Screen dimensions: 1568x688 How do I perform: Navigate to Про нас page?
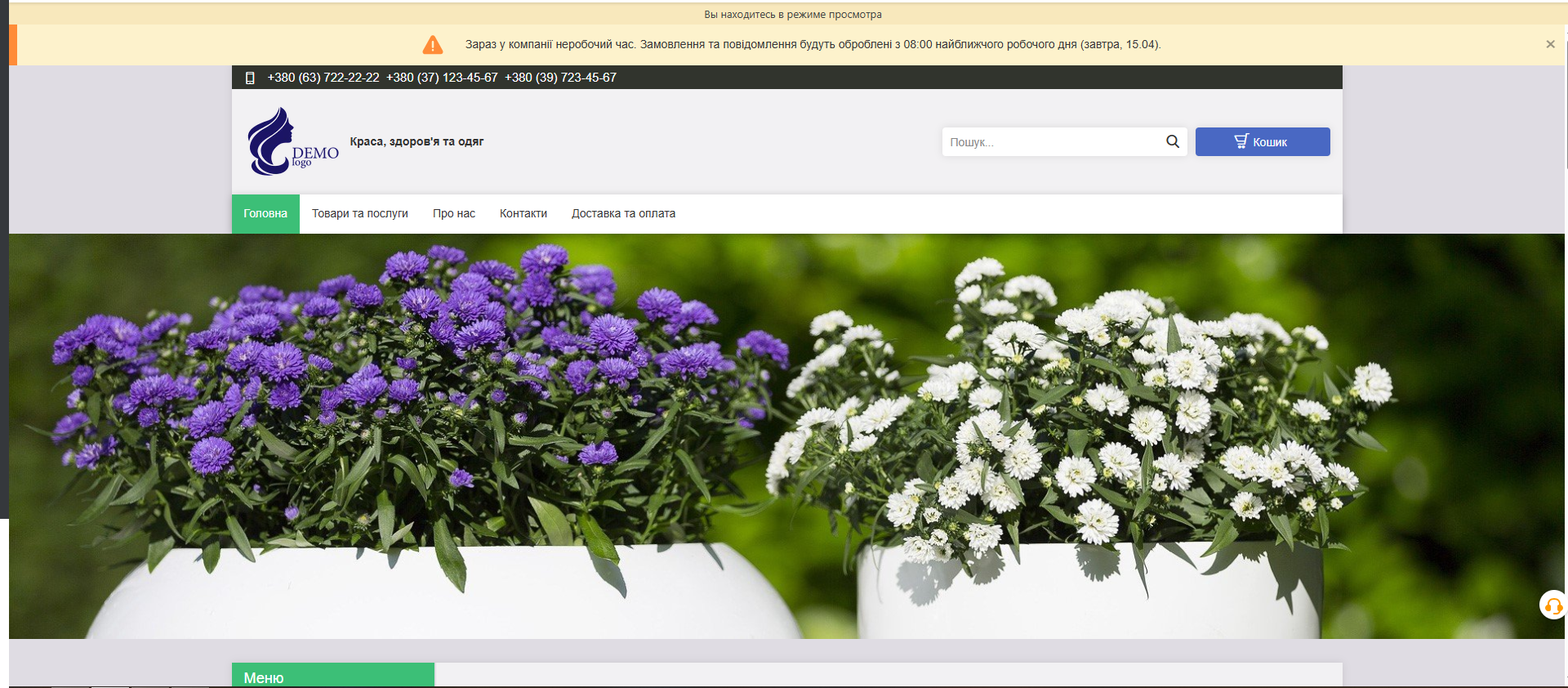[454, 213]
